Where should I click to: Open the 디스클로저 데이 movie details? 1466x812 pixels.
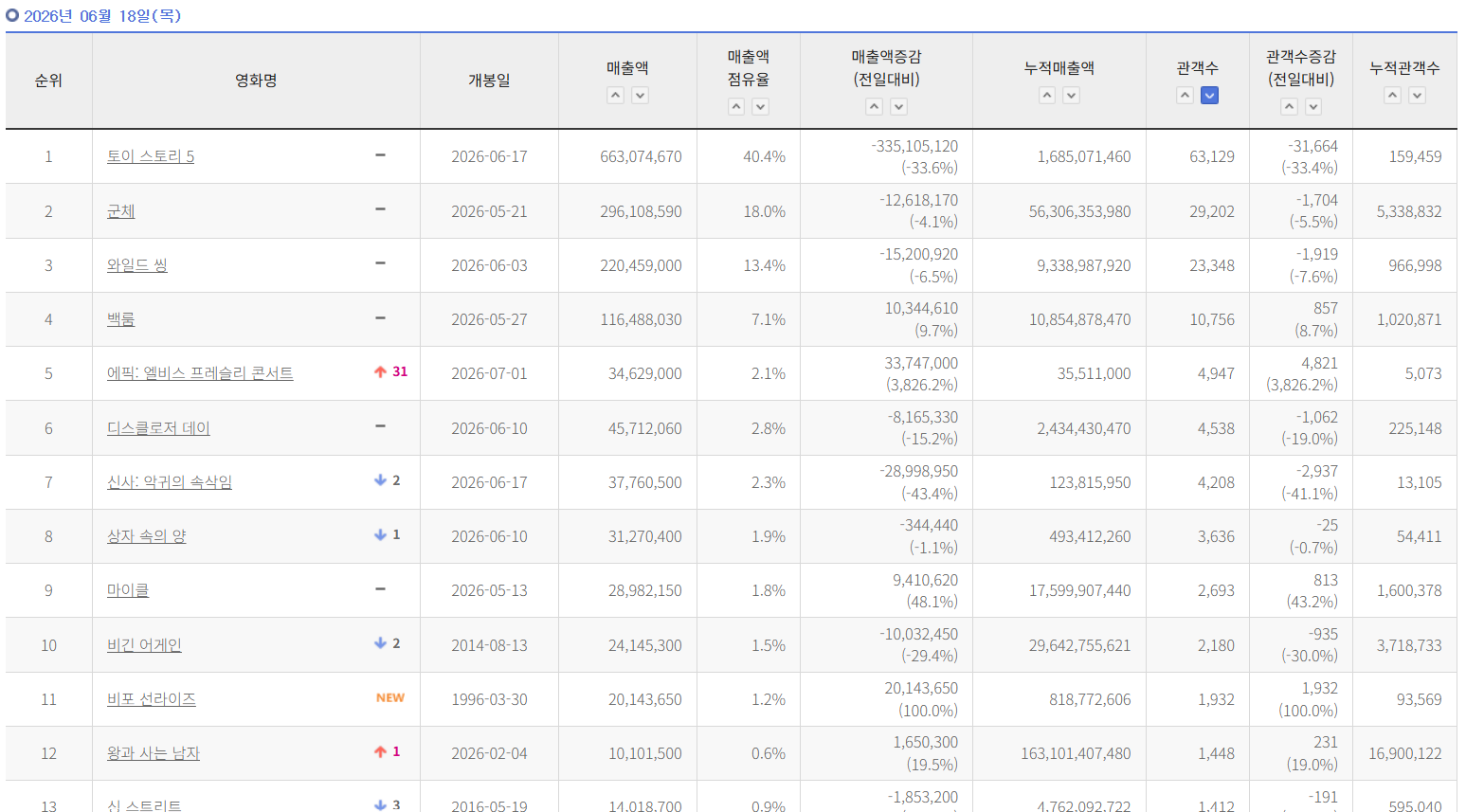click(158, 428)
